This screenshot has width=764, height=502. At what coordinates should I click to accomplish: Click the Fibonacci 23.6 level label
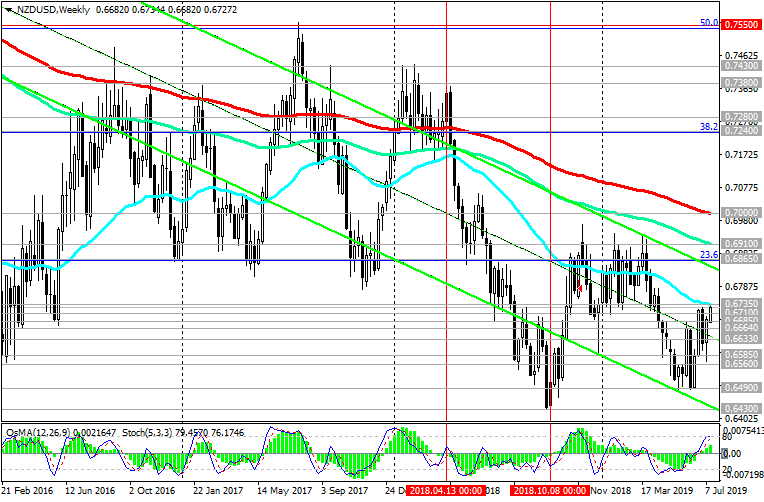tap(709, 254)
